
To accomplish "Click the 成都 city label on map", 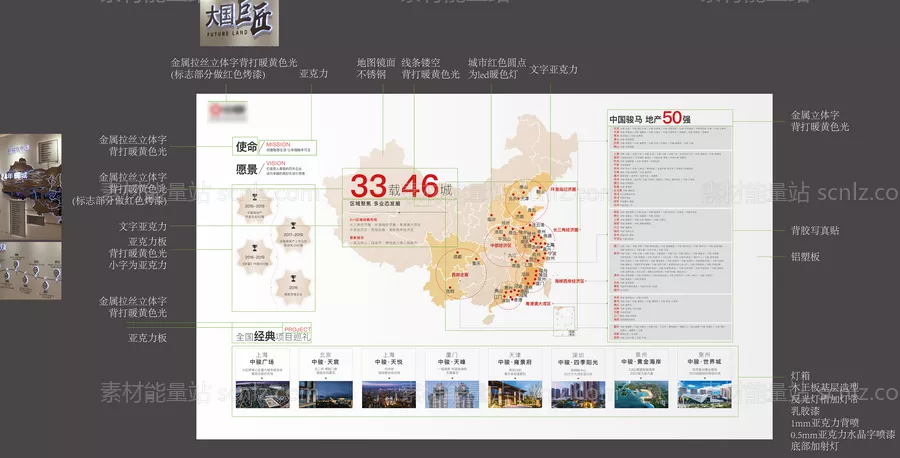I will click(x=457, y=257).
